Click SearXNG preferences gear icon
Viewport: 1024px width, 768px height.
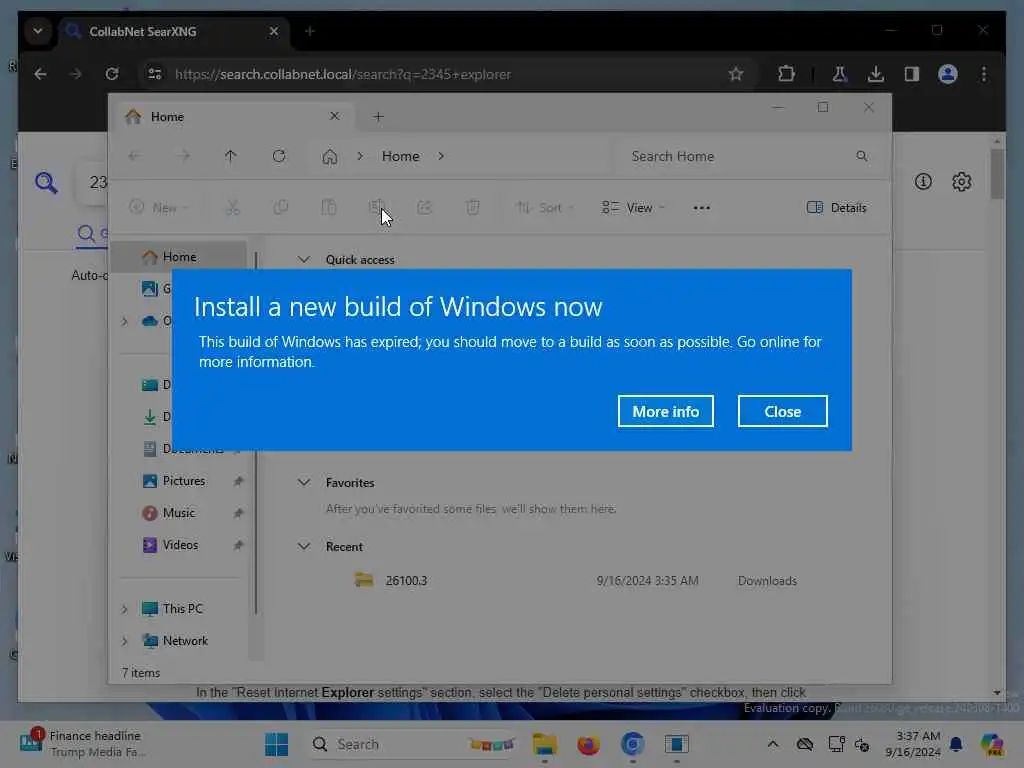pos(961,182)
